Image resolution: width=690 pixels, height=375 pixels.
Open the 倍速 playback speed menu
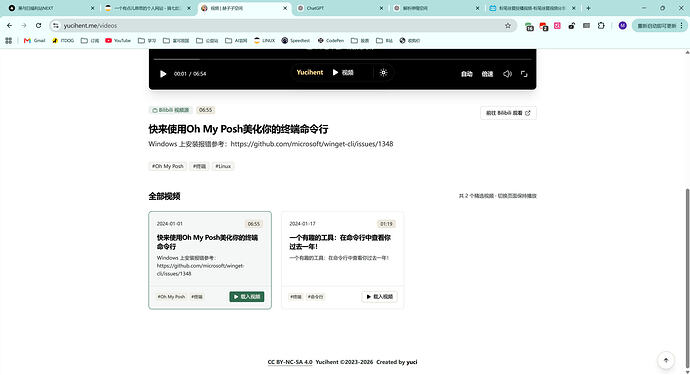(487, 74)
